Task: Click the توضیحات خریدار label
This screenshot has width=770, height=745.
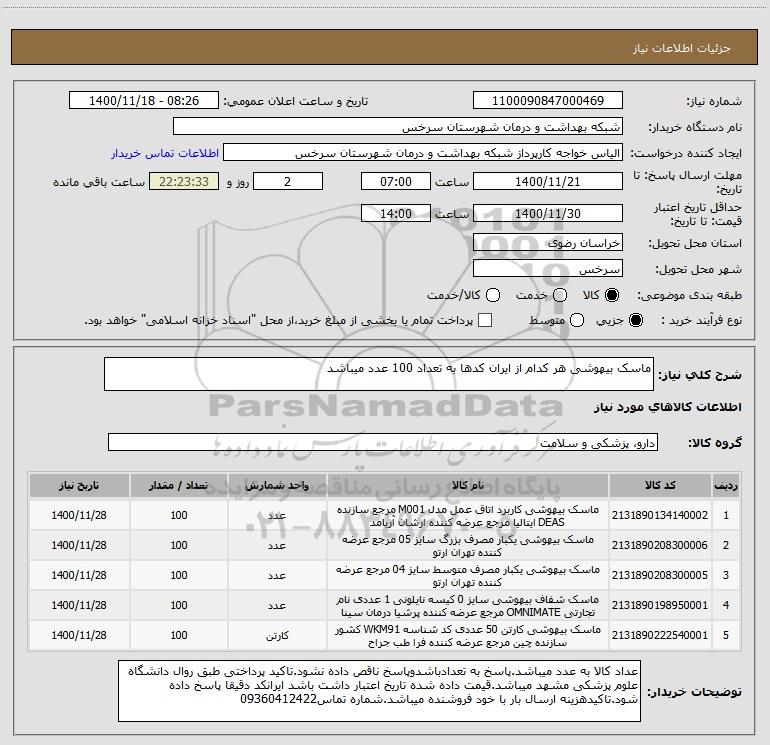Action: click(694, 692)
